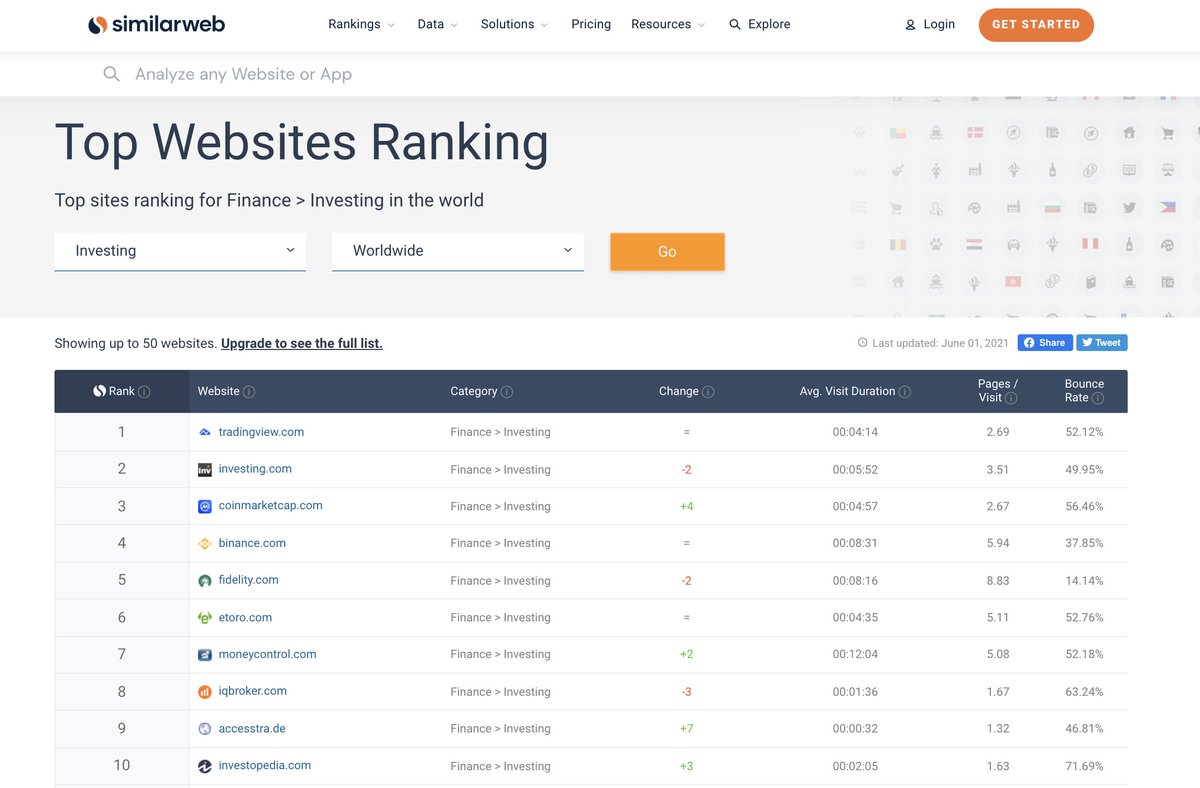The height and width of the screenshot is (788, 1200).
Task: Click rank number 10 cell
Action: click(122, 766)
